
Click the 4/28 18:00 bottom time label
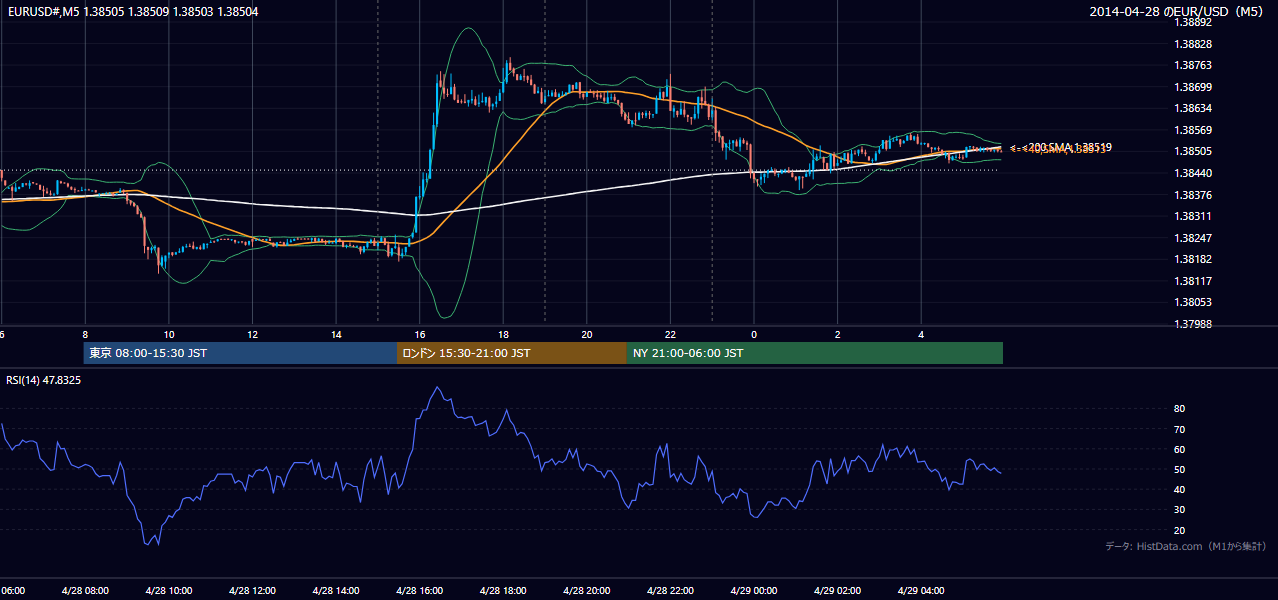point(503,590)
